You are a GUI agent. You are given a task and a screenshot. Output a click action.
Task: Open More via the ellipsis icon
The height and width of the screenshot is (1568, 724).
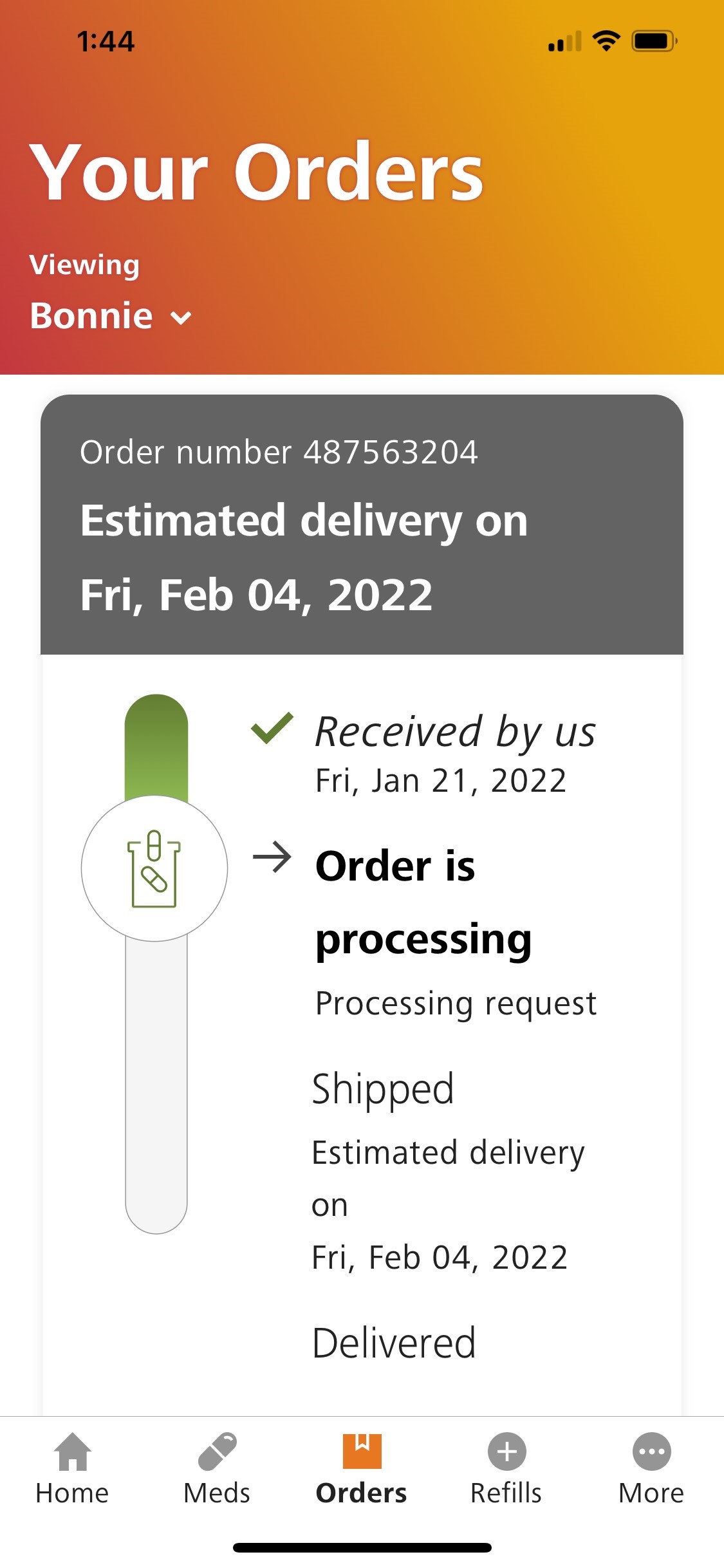(x=651, y=1451)
